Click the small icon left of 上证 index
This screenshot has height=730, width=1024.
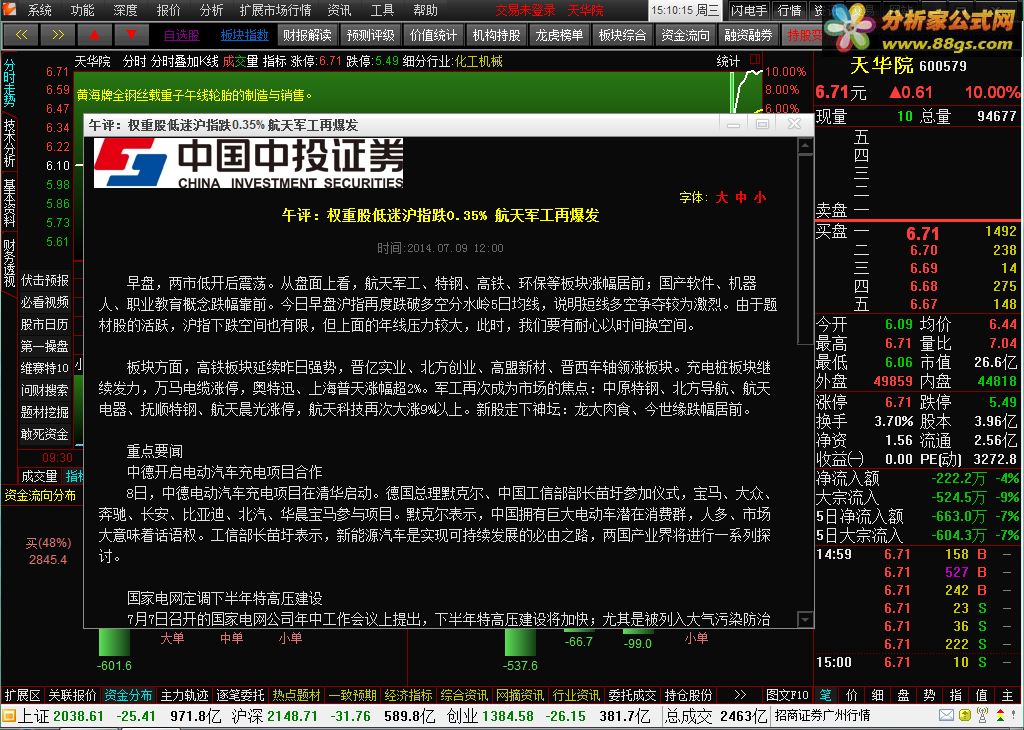pyautogui.click(x=8, y=716)
